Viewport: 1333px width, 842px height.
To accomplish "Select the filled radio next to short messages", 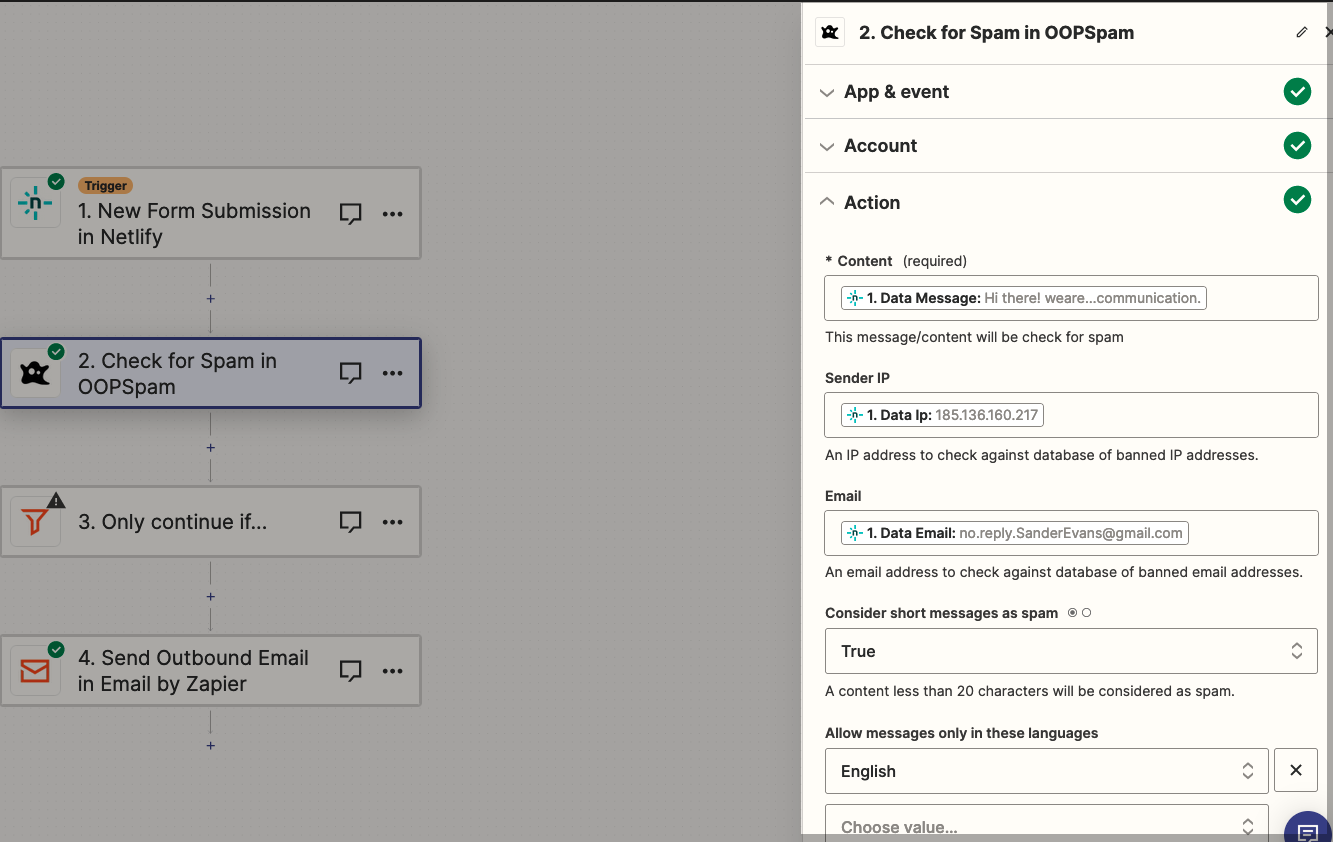I will click(1073, 613).
